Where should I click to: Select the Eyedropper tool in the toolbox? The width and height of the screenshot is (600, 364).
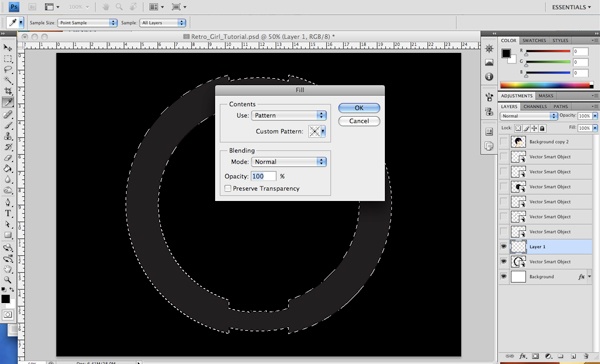pos(8,102)
